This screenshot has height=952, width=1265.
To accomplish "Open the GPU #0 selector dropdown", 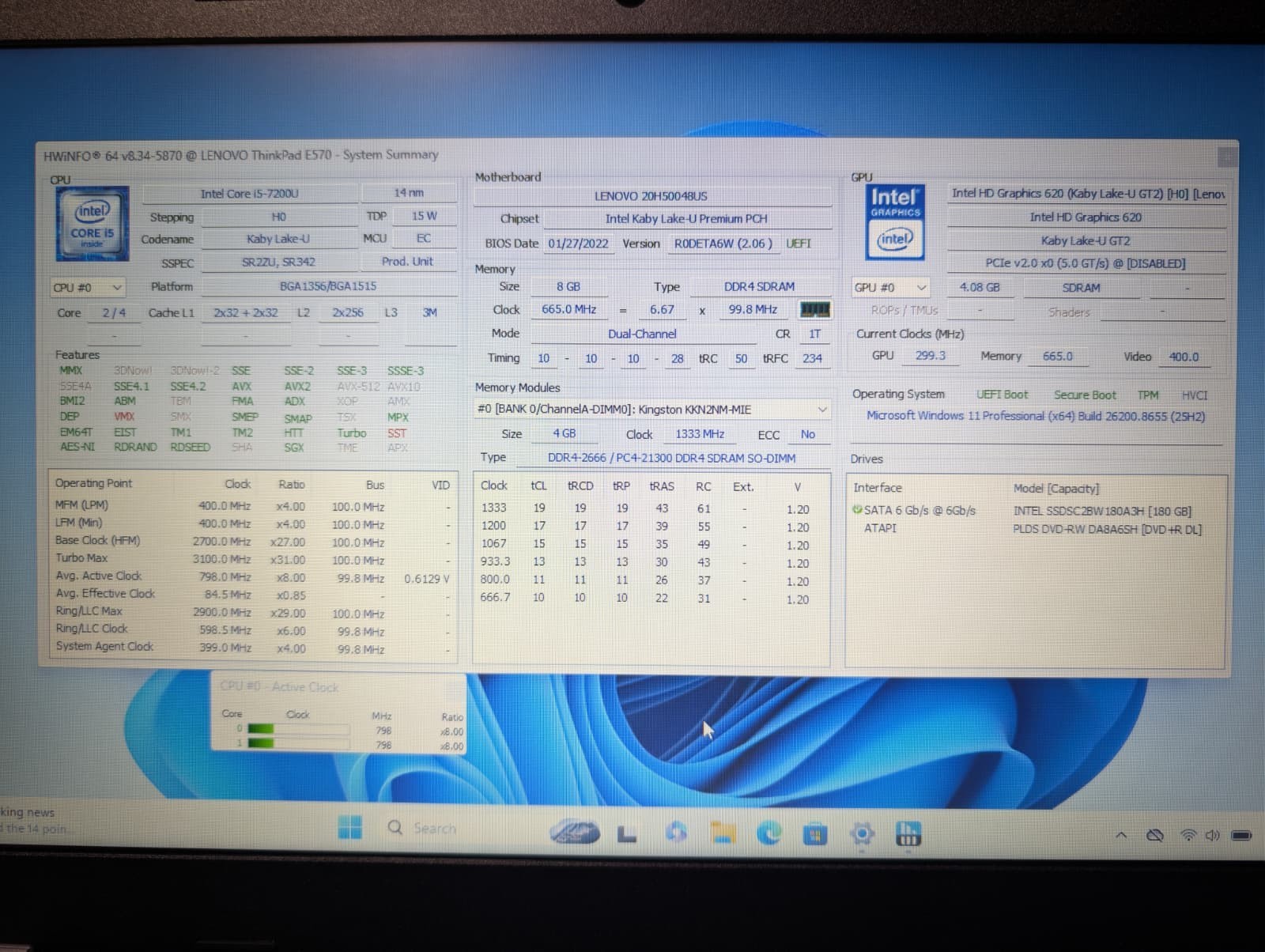I will click(x=890, y=288).
